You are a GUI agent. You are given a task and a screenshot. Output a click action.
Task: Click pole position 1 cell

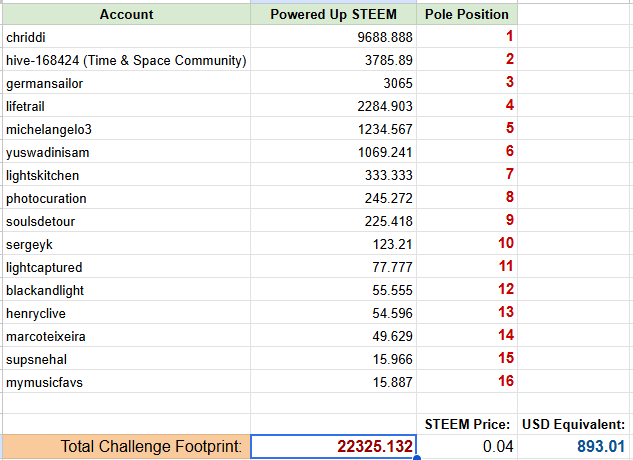click(x=467, y=37)
